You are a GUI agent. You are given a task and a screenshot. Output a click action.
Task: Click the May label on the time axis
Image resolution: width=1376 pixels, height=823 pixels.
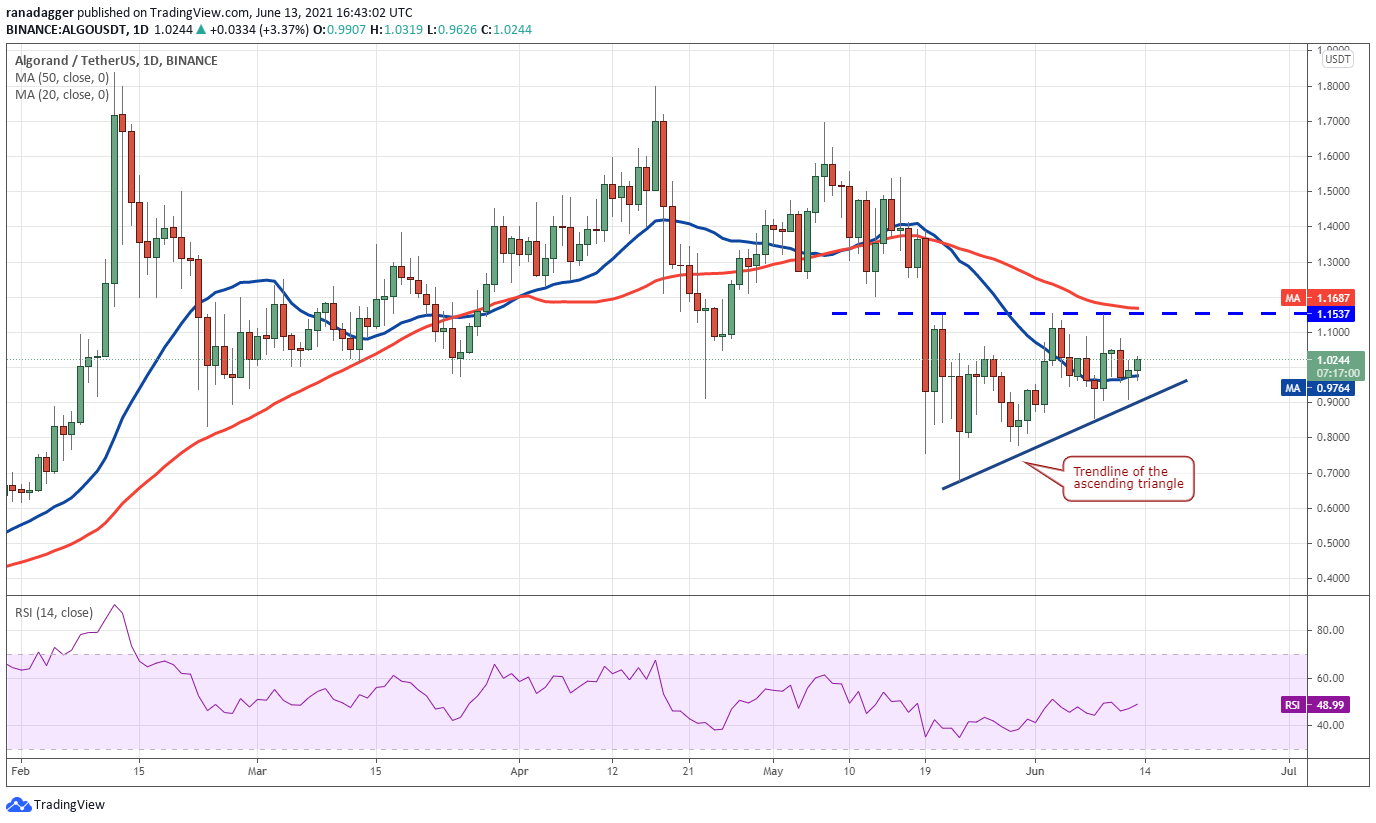click(x=774, y=772)
